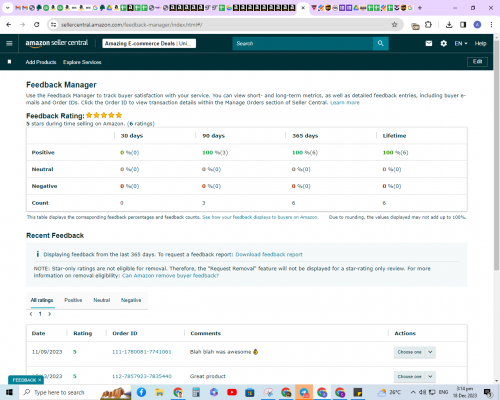The width and height of the screenshot is (500, 400).
Task: Click the search magnifier button
Action: pyautogui.click(x=381, y=43)
